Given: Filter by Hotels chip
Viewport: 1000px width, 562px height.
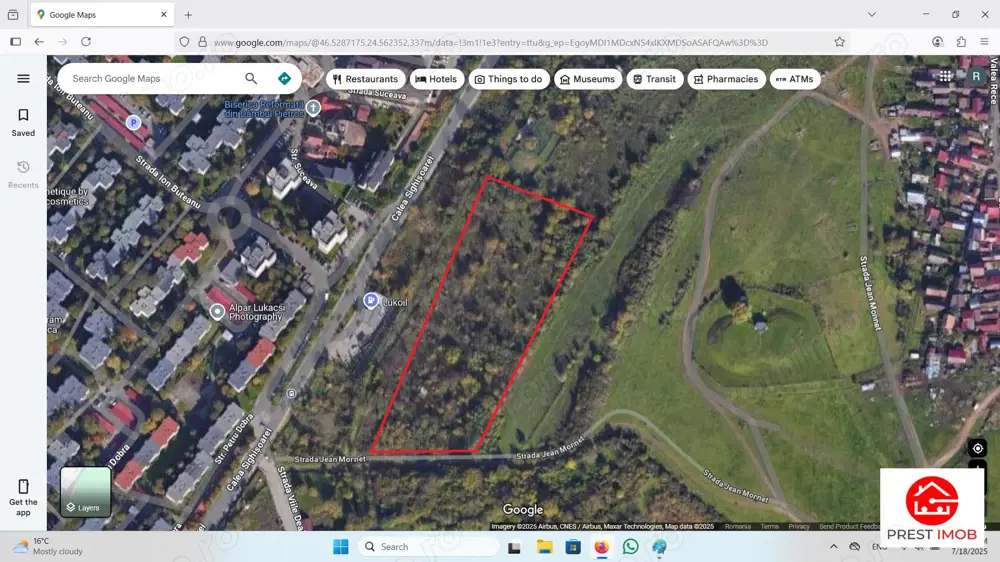Looking at the screenshot, I should pos(437,79).
